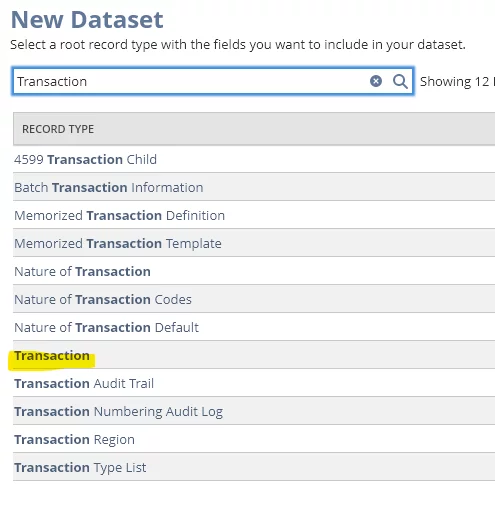Screen dimensions: 495x521
Task: Choose Memorized Transaction Template record type
Action: pos(118,243)
